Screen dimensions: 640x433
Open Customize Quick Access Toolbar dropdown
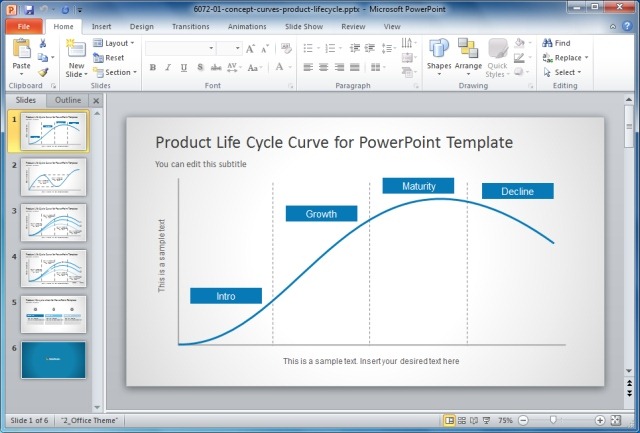[x=80, y=10]
